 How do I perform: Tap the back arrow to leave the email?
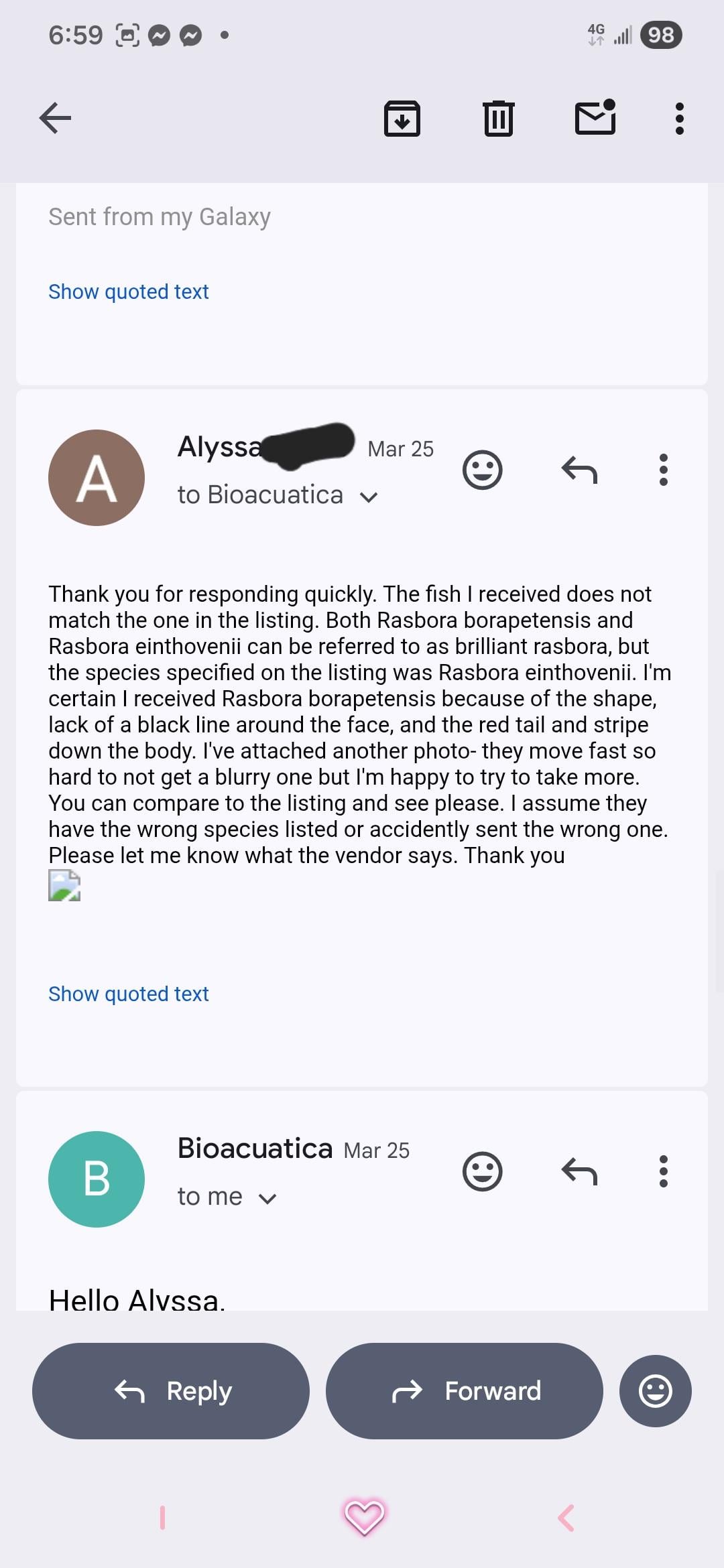[56, 119]
